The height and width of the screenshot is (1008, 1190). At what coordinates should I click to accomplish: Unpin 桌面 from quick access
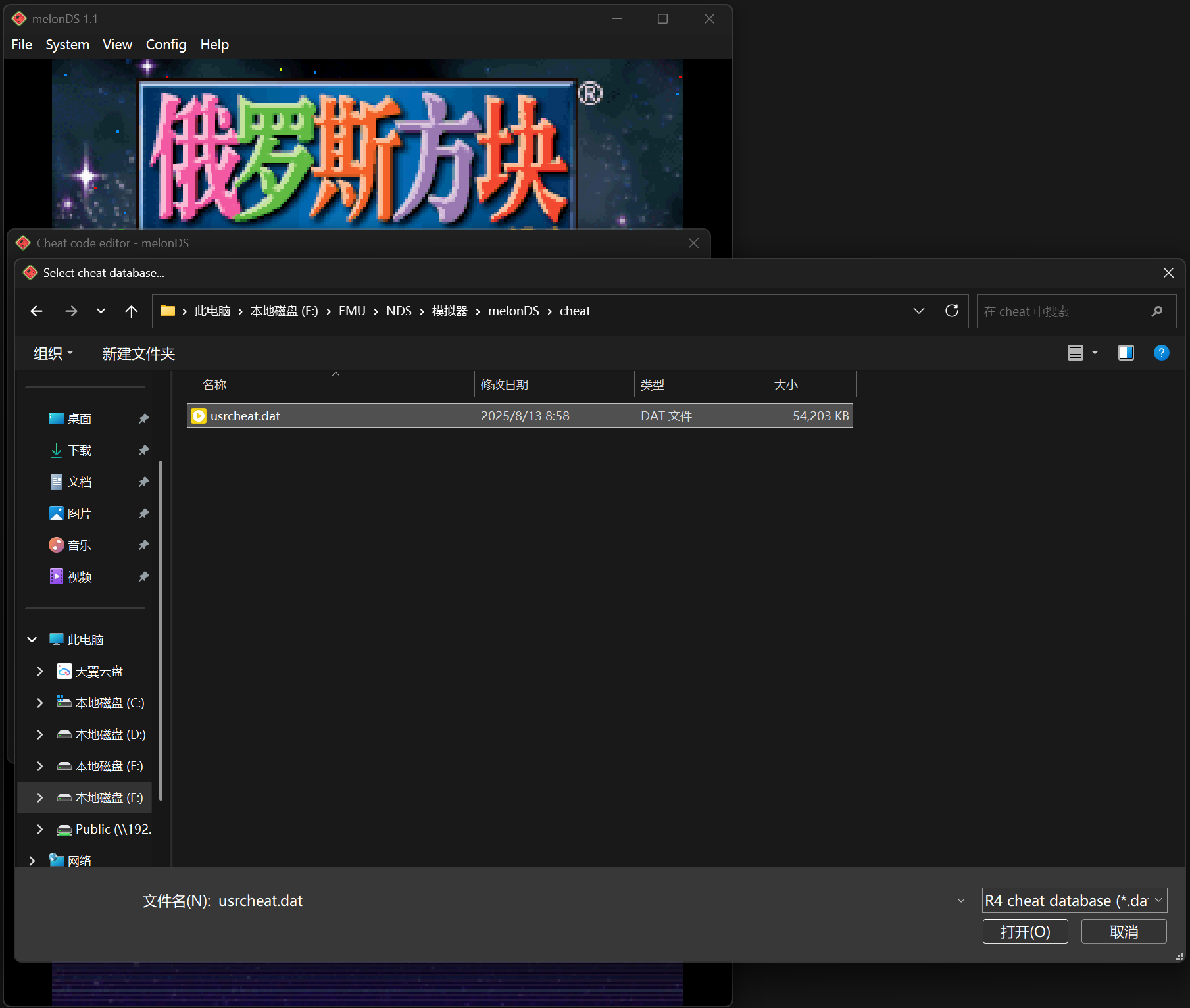143,418
